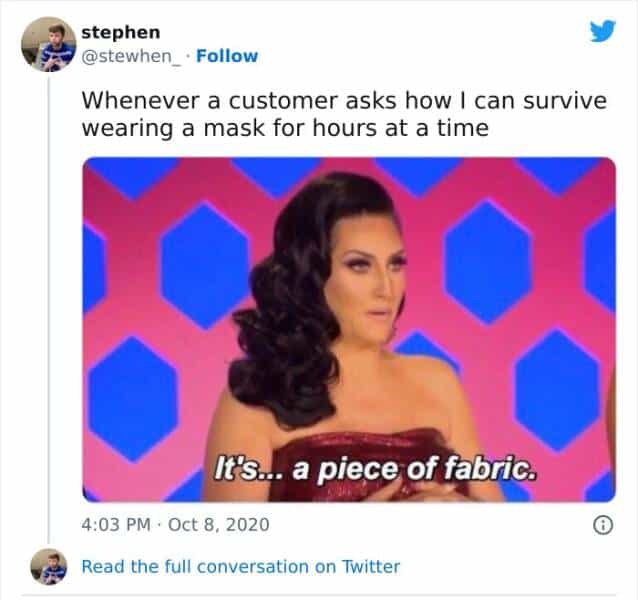The width and height of the screenshot is (638, 600).
Task: Open the embedded GIF image
Action: [x=349, y=329]
